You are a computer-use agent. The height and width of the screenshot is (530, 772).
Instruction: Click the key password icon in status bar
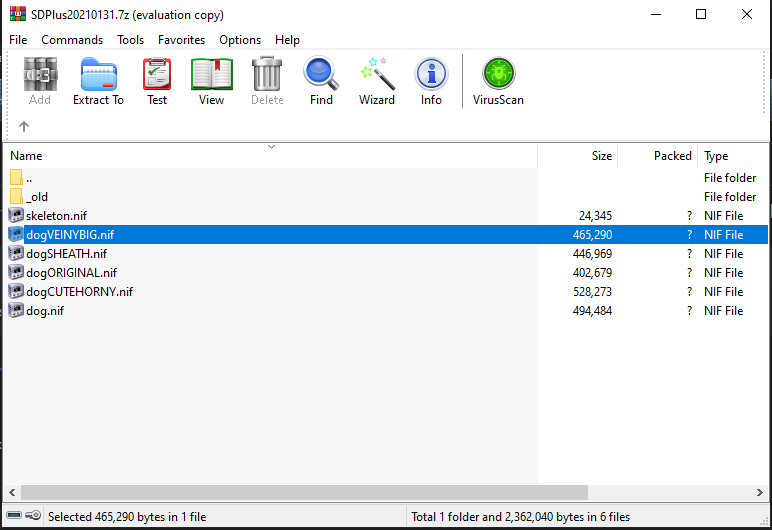click(33, 516)
